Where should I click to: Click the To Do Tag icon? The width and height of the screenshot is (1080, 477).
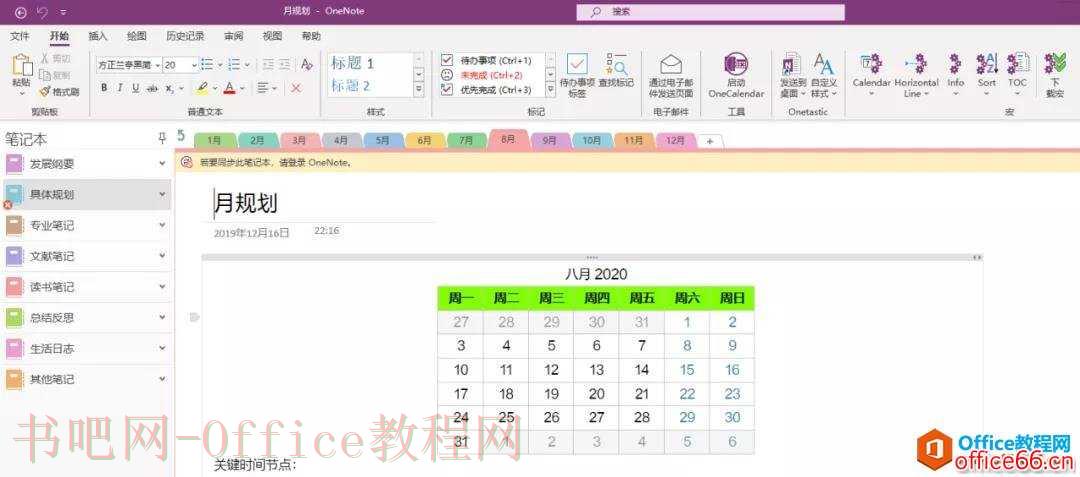tap(577, 65)
